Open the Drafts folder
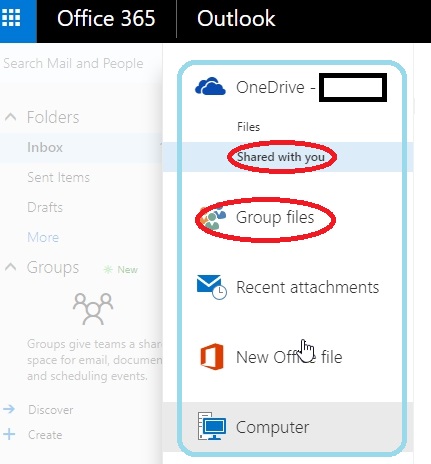This screenshot has height=464, width=431. [x=45, y=207]
